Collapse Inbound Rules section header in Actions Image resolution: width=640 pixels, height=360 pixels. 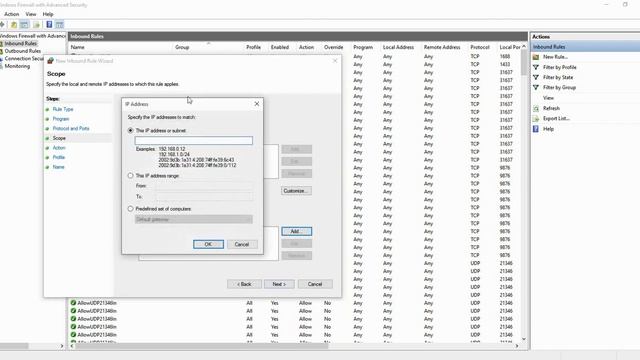pos(585,47)
